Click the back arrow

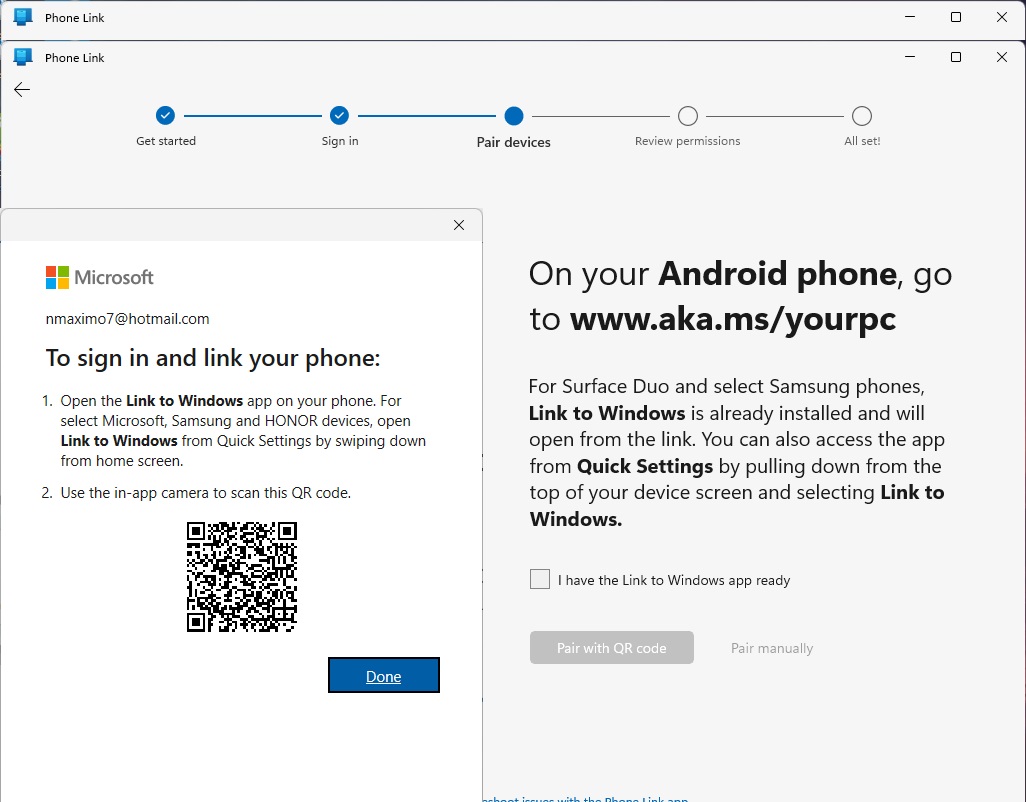pyautogui.click(x=21, y=89)
